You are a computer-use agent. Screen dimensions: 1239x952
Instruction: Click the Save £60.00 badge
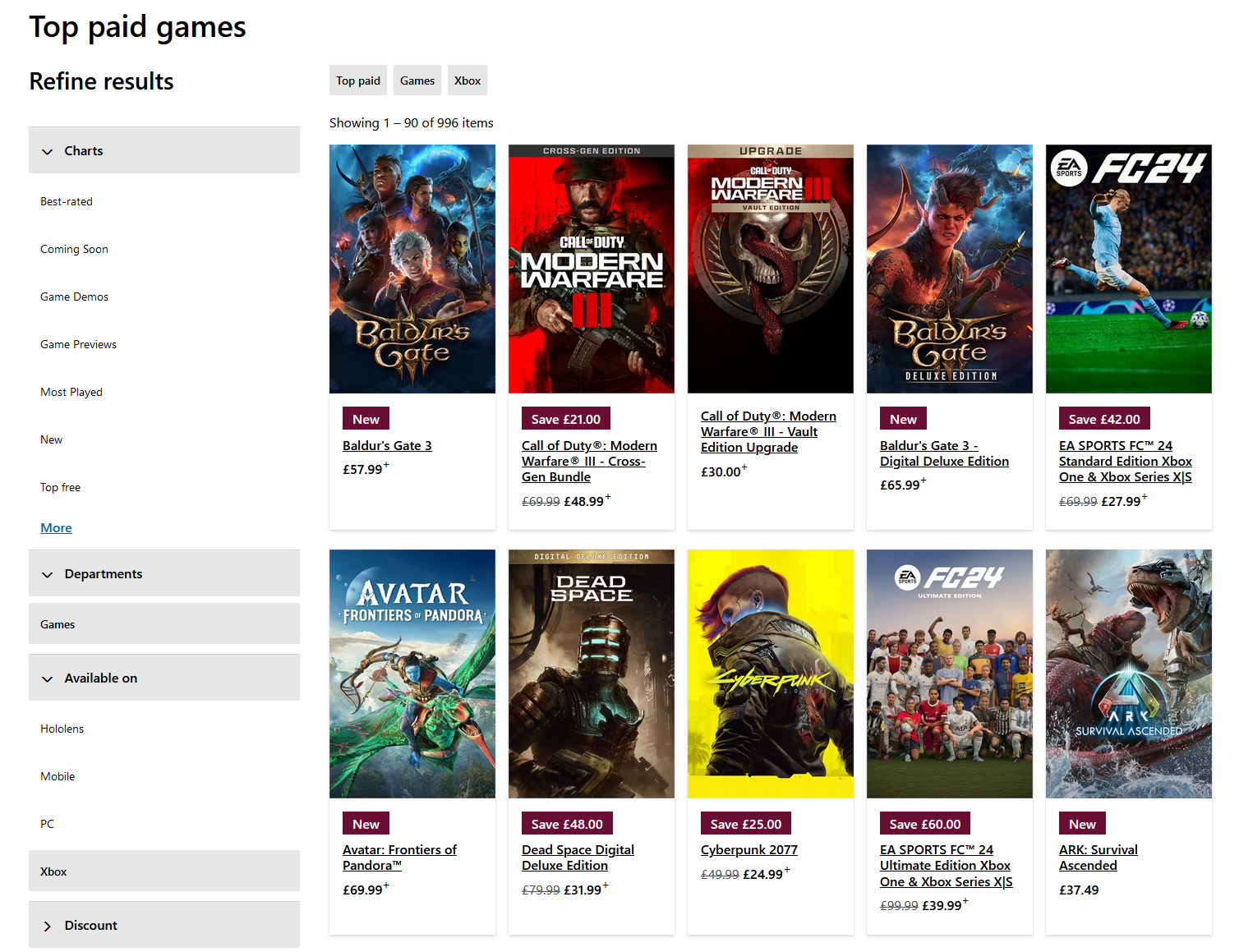(925, 824)
